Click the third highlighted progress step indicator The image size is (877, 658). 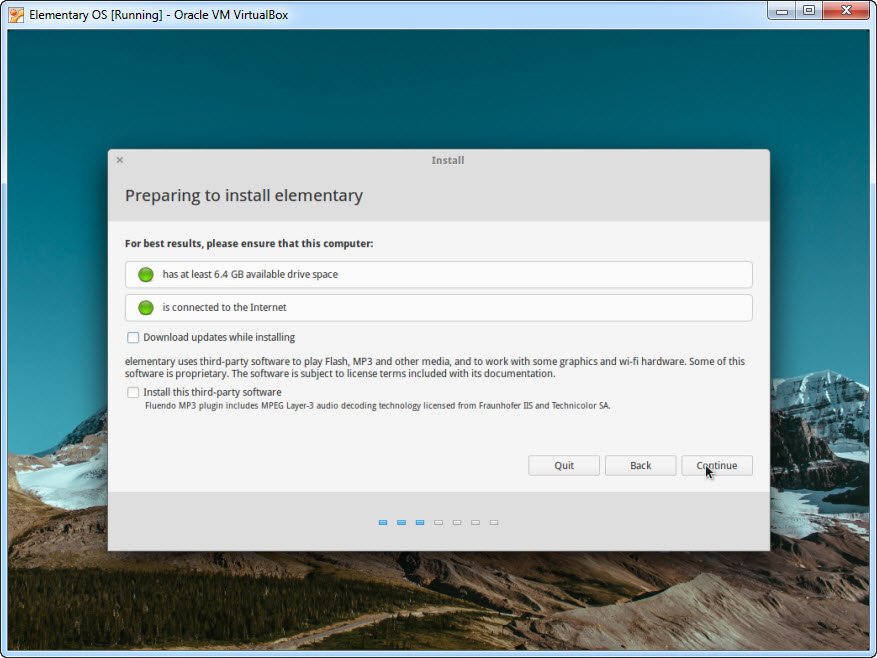coord(419,523)
